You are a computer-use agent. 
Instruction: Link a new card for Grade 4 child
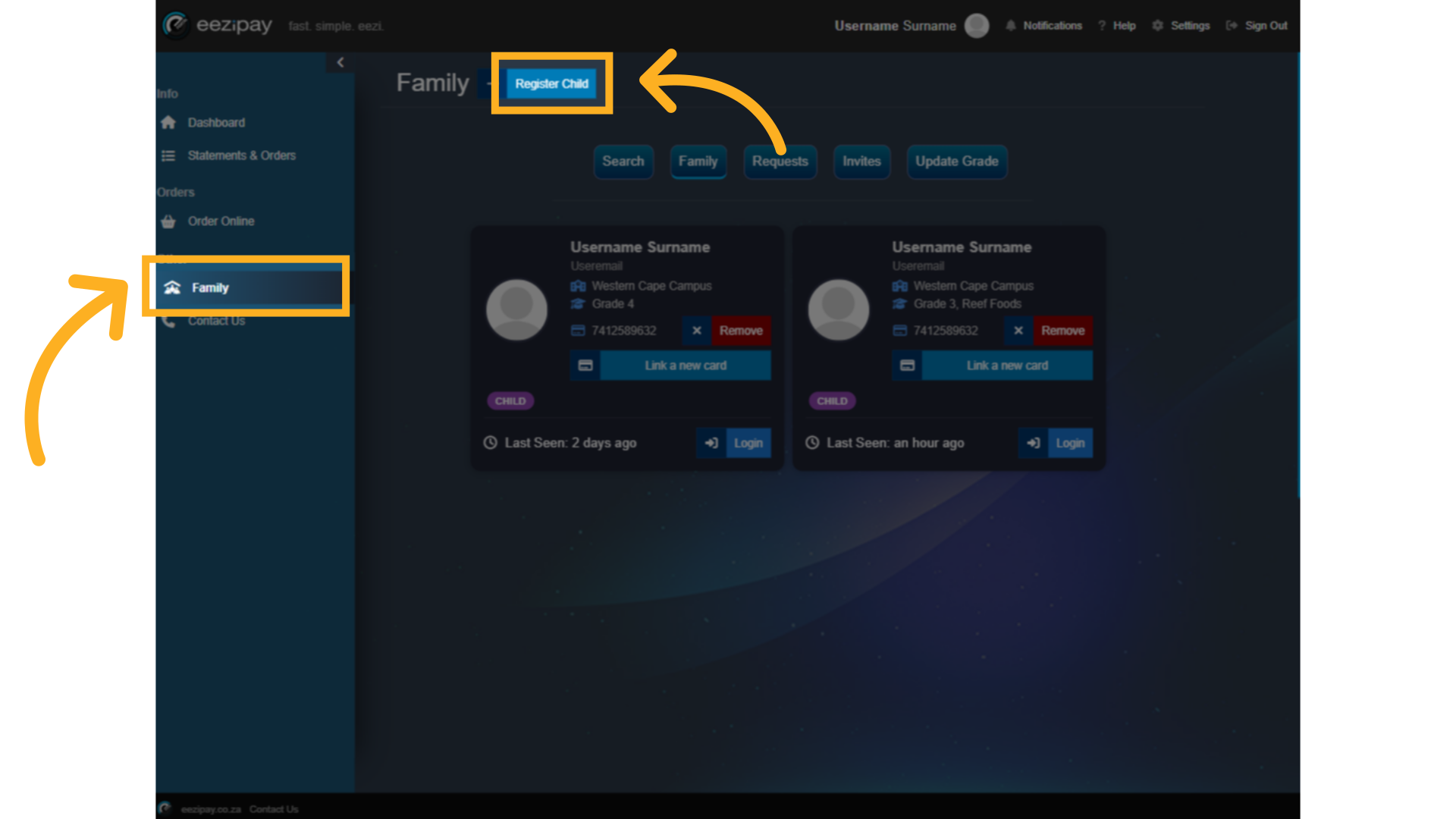[686, 366]
